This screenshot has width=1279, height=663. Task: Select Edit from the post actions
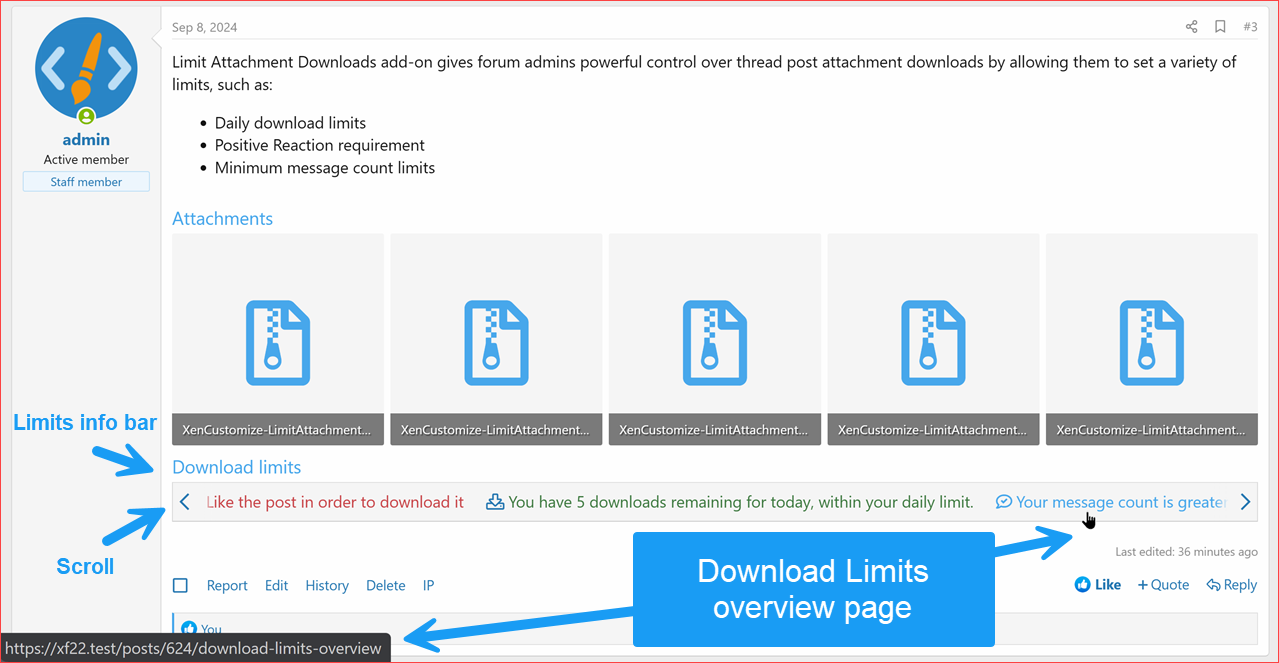point(276,585)
